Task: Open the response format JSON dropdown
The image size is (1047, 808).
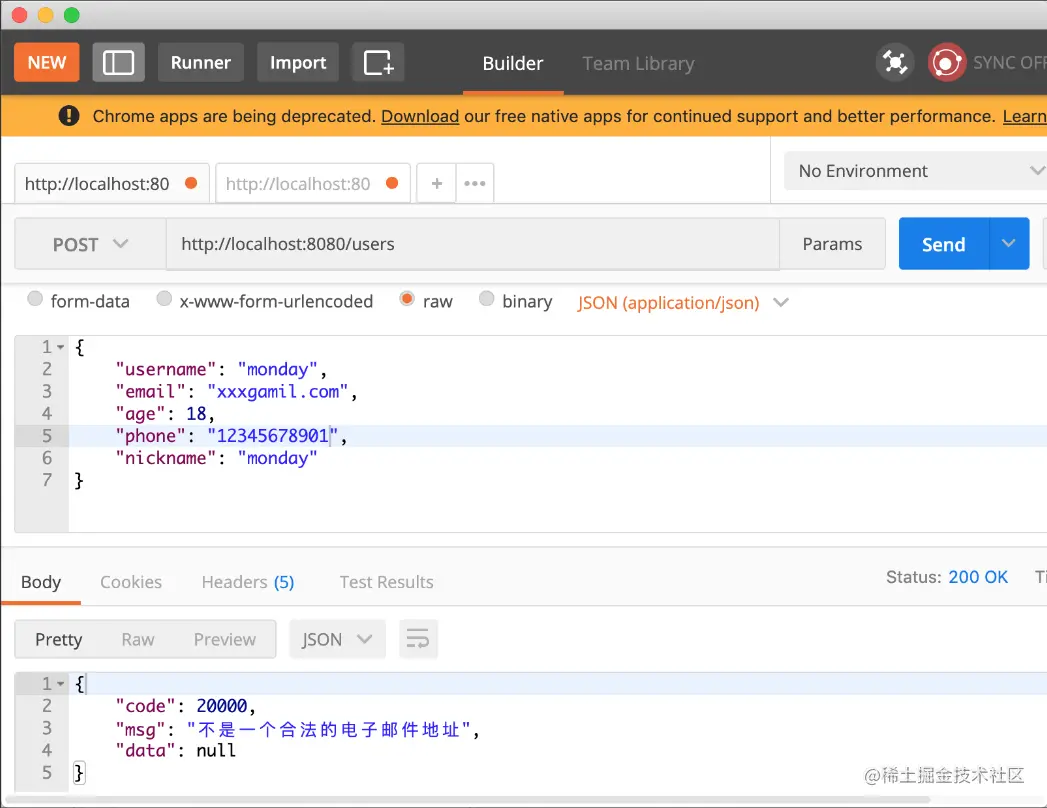Action: tap(337, 639)
